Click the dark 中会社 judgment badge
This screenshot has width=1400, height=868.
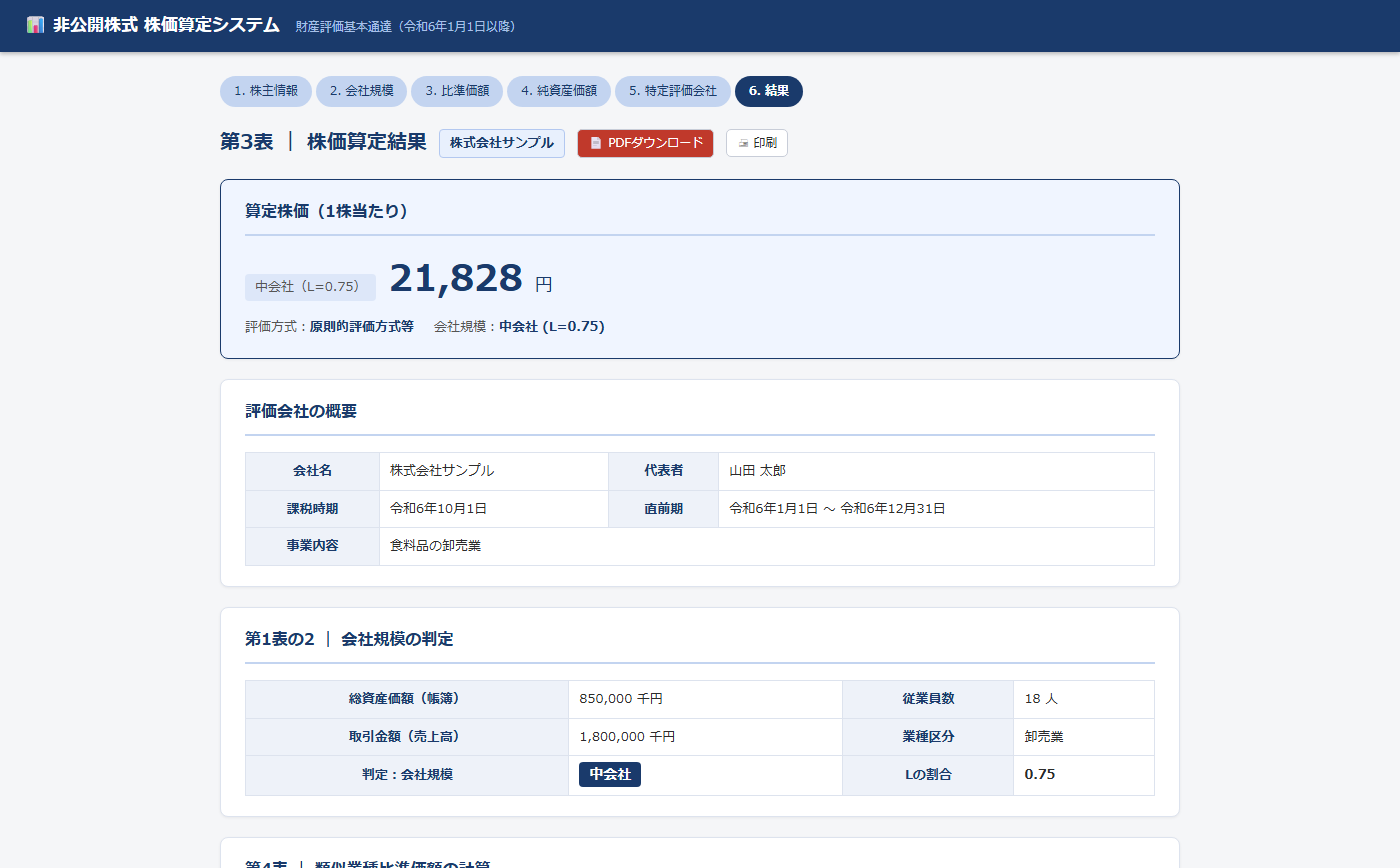(x=610, y=774)
